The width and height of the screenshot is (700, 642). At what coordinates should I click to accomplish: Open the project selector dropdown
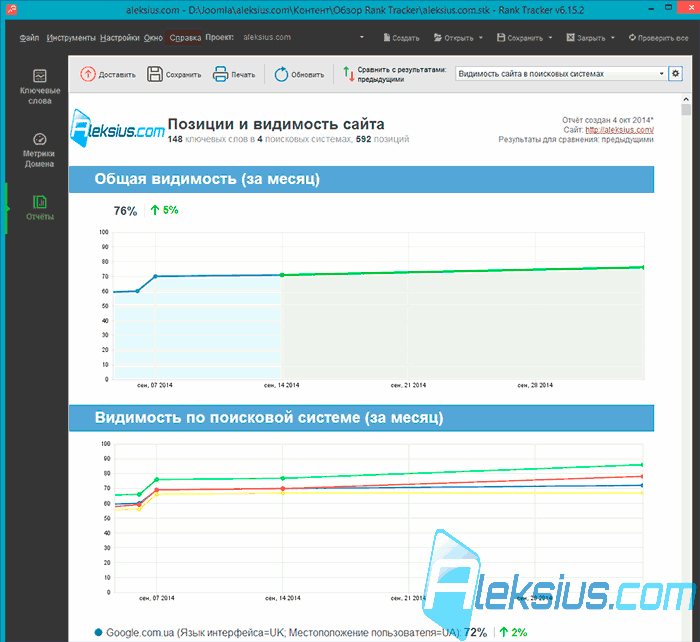click(x=362, y=37)
